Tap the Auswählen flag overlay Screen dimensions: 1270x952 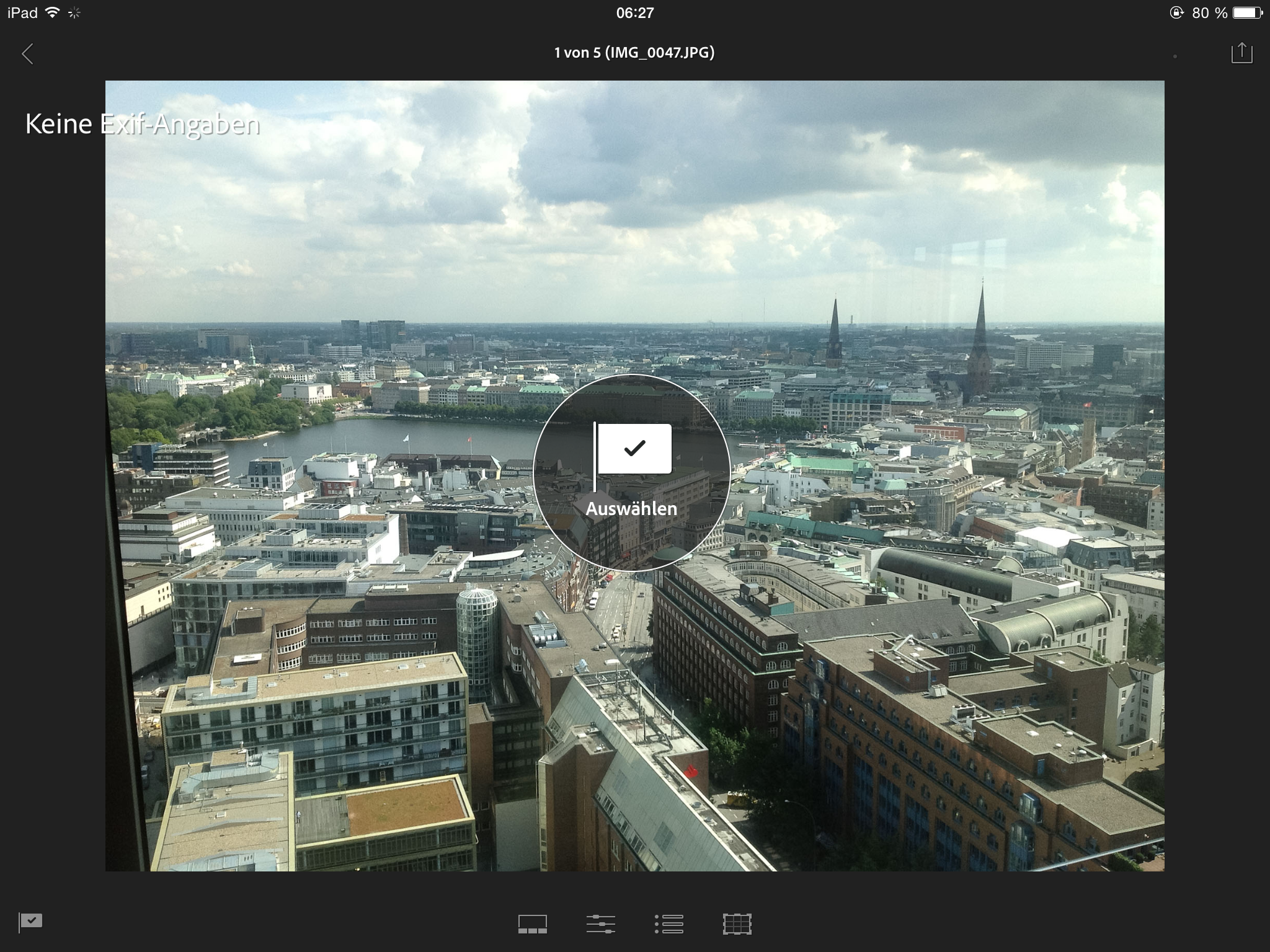coord(631,472)
